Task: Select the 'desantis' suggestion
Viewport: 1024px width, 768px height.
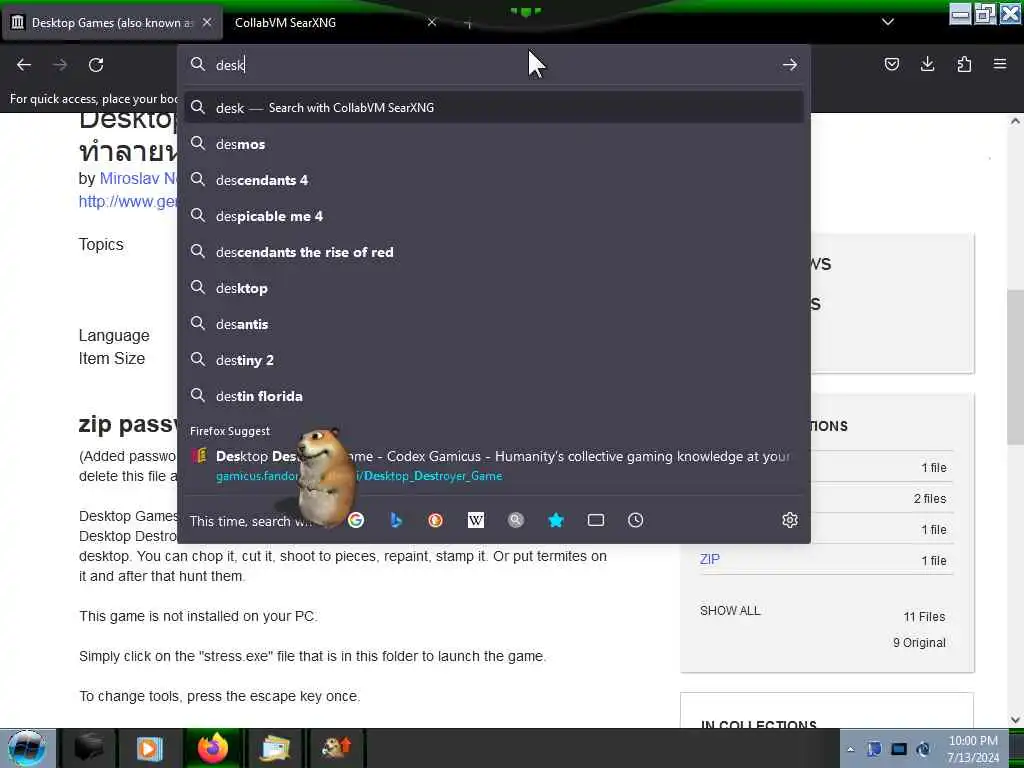Action: tap(494, 324)
